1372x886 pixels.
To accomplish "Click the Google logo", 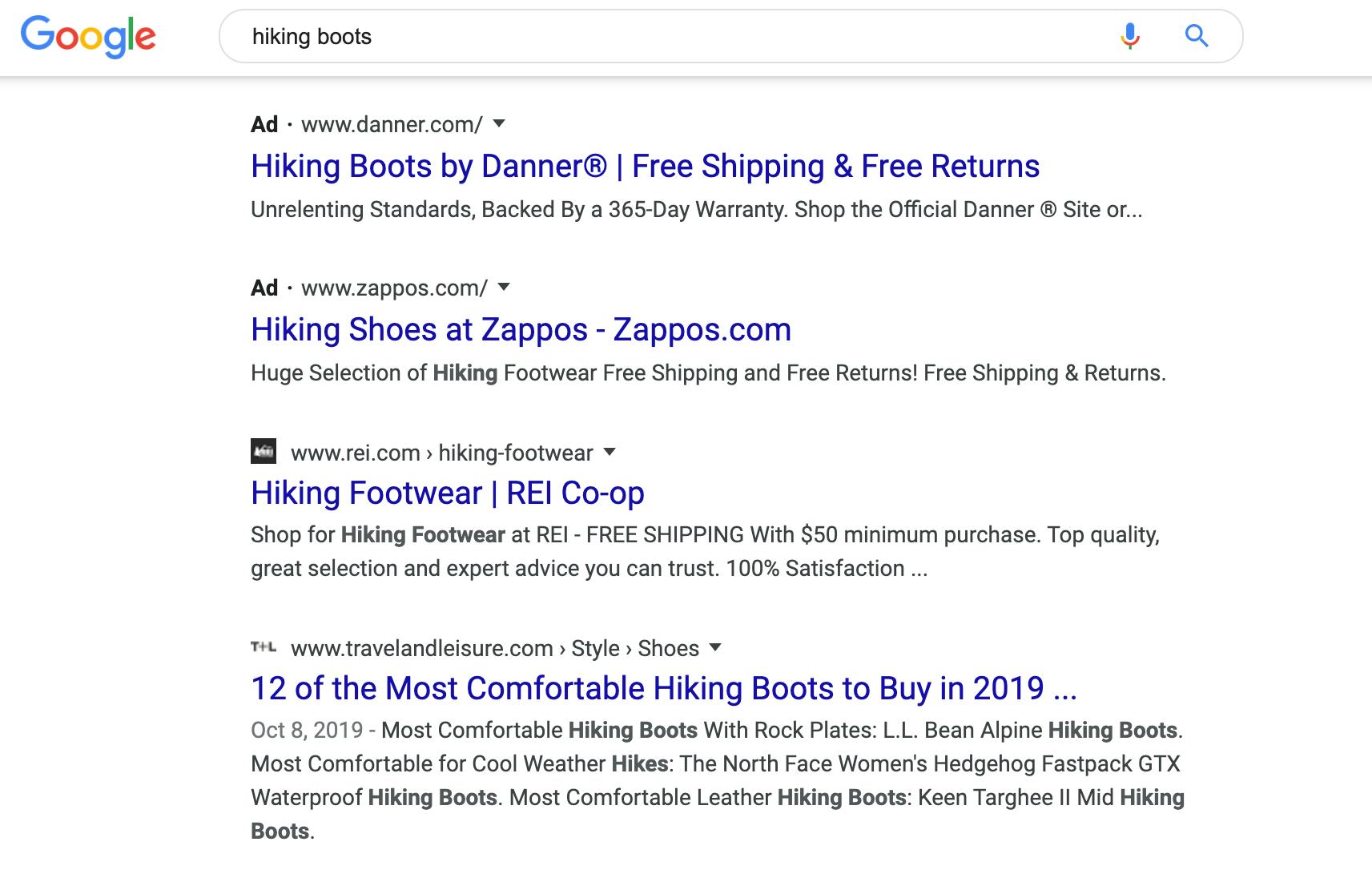I will pos(88,37).
